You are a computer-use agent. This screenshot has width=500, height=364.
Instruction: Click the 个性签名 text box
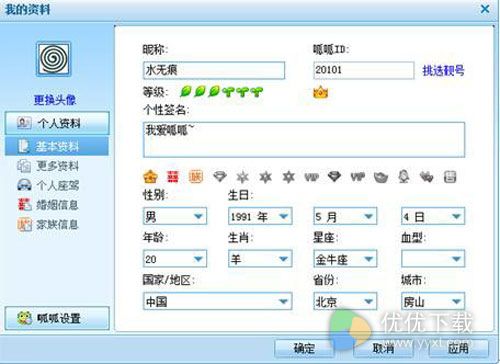(304, 140)
